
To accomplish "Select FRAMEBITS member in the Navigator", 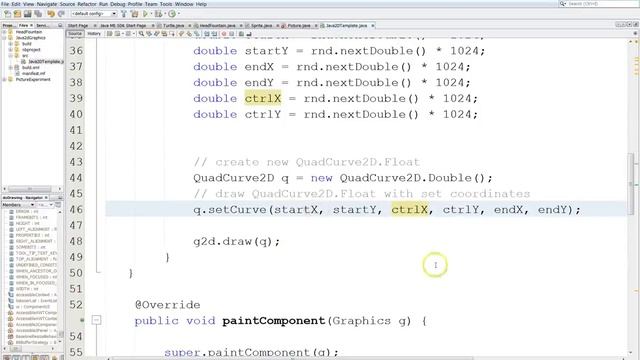I will 31,218.
